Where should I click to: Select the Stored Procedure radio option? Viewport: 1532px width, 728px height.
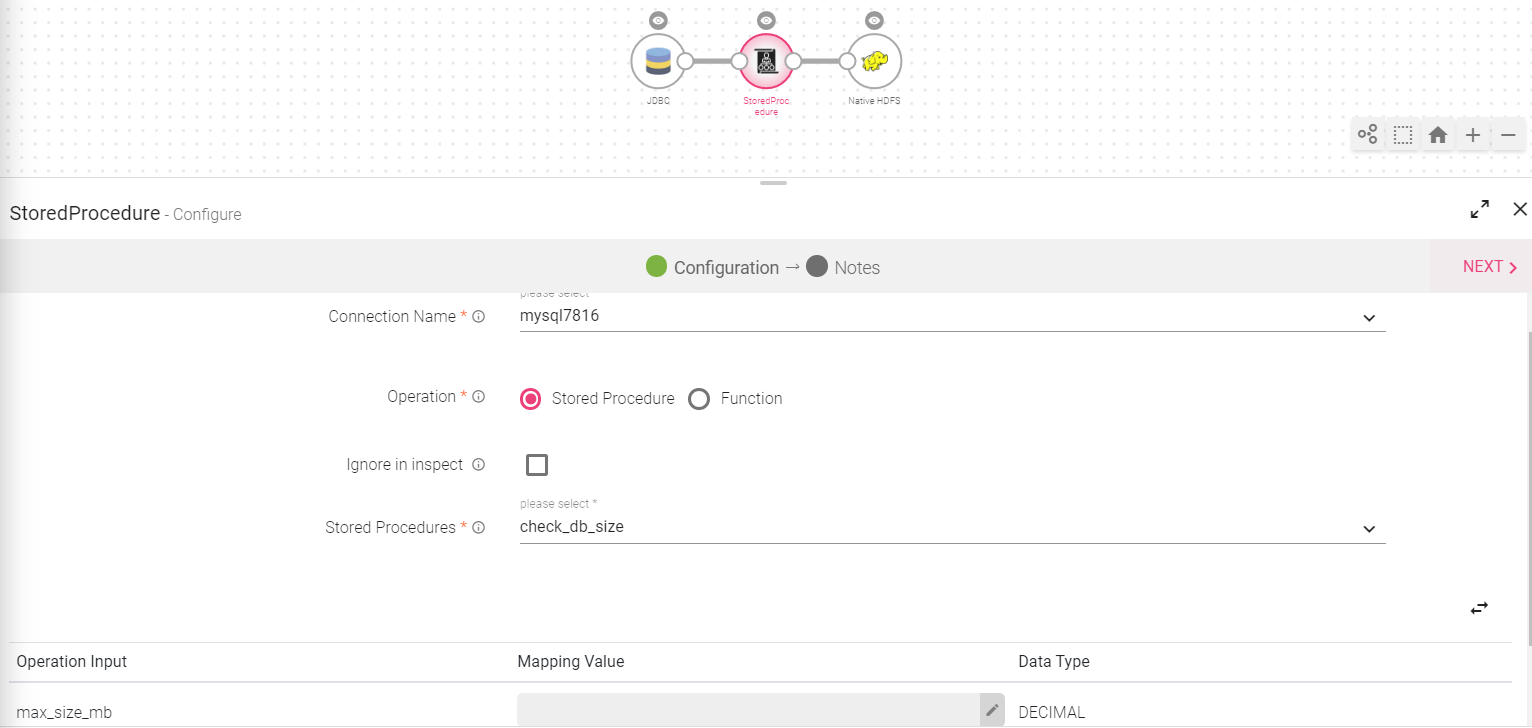click(530, 398)
